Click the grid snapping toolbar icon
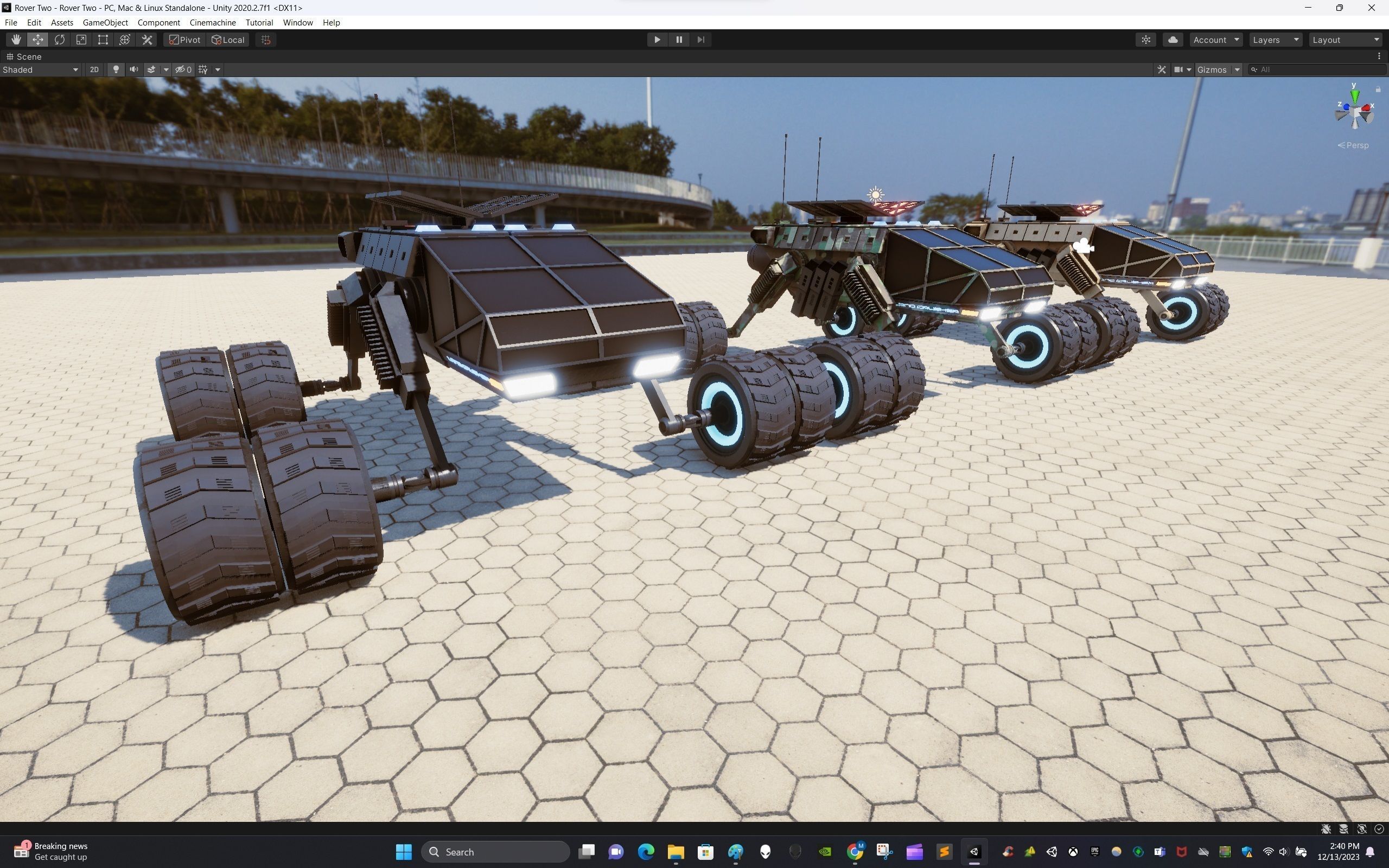This screenshot has height=868, width=1389. click(266, 40)
